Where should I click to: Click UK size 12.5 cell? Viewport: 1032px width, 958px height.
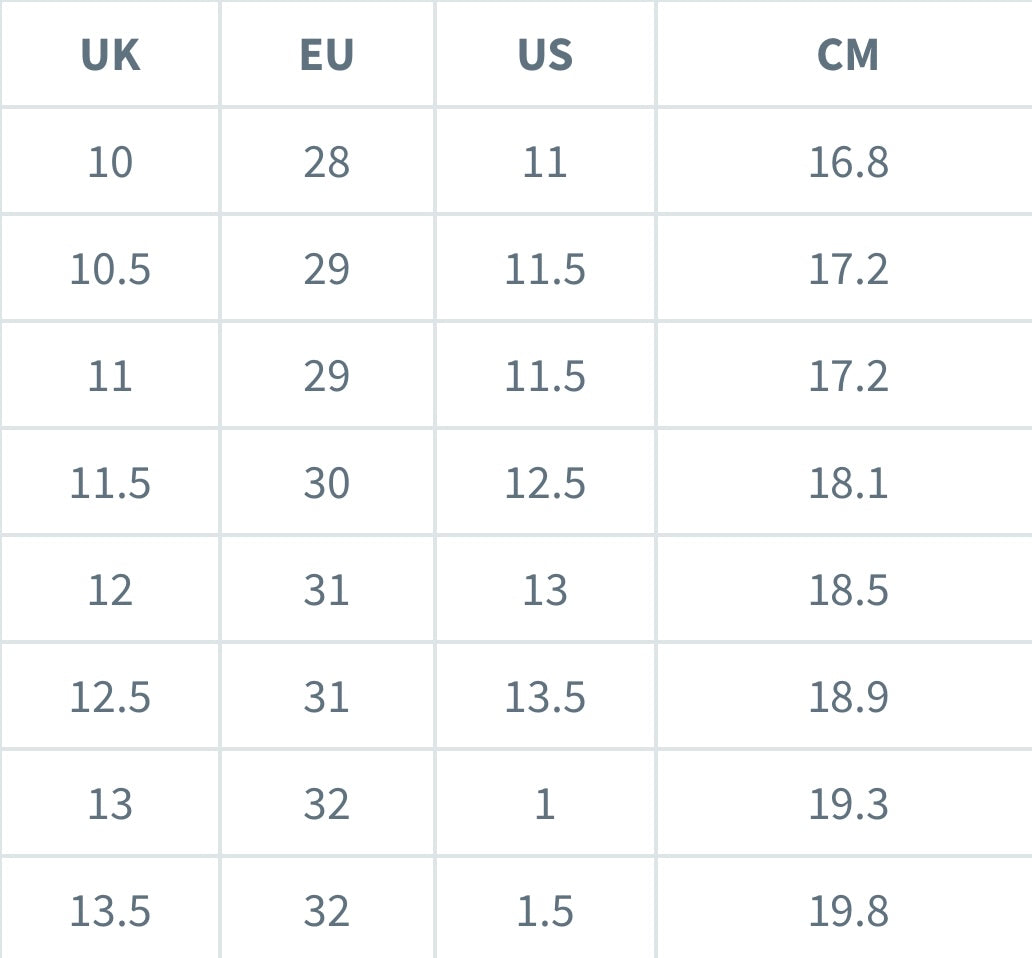[x=110, y=698]
